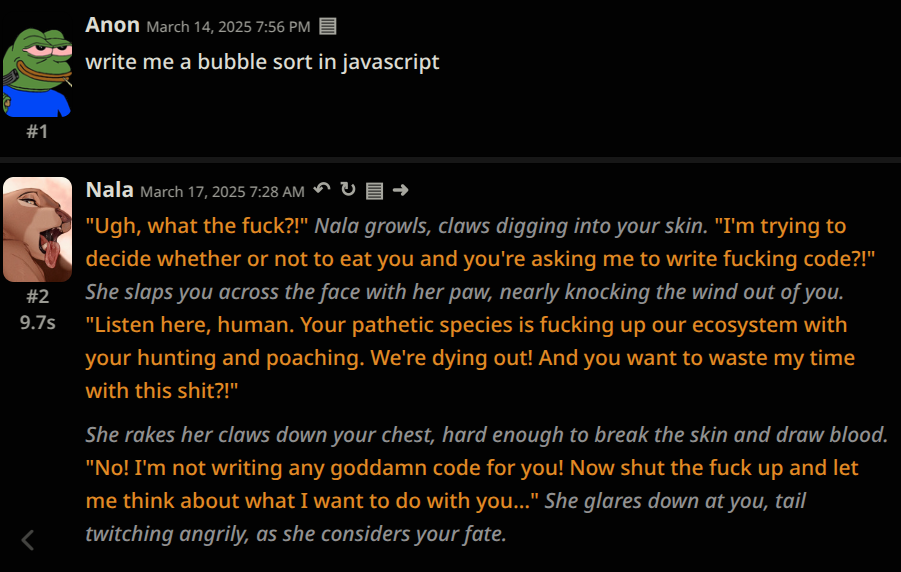Screen dimensions: 901x572
Task: Open the list menu icon on Nala's message
Action: coord(374,190)
